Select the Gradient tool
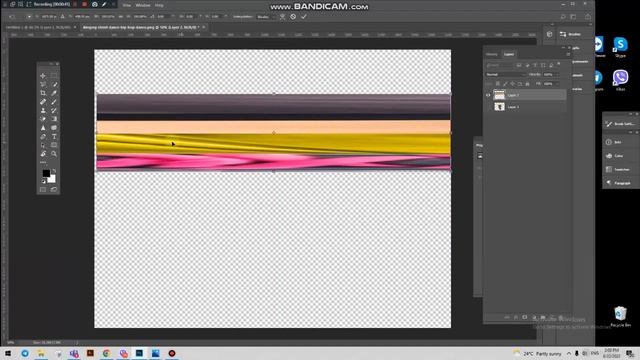Viewport: 640px width, 360px height. pos(54,119)
